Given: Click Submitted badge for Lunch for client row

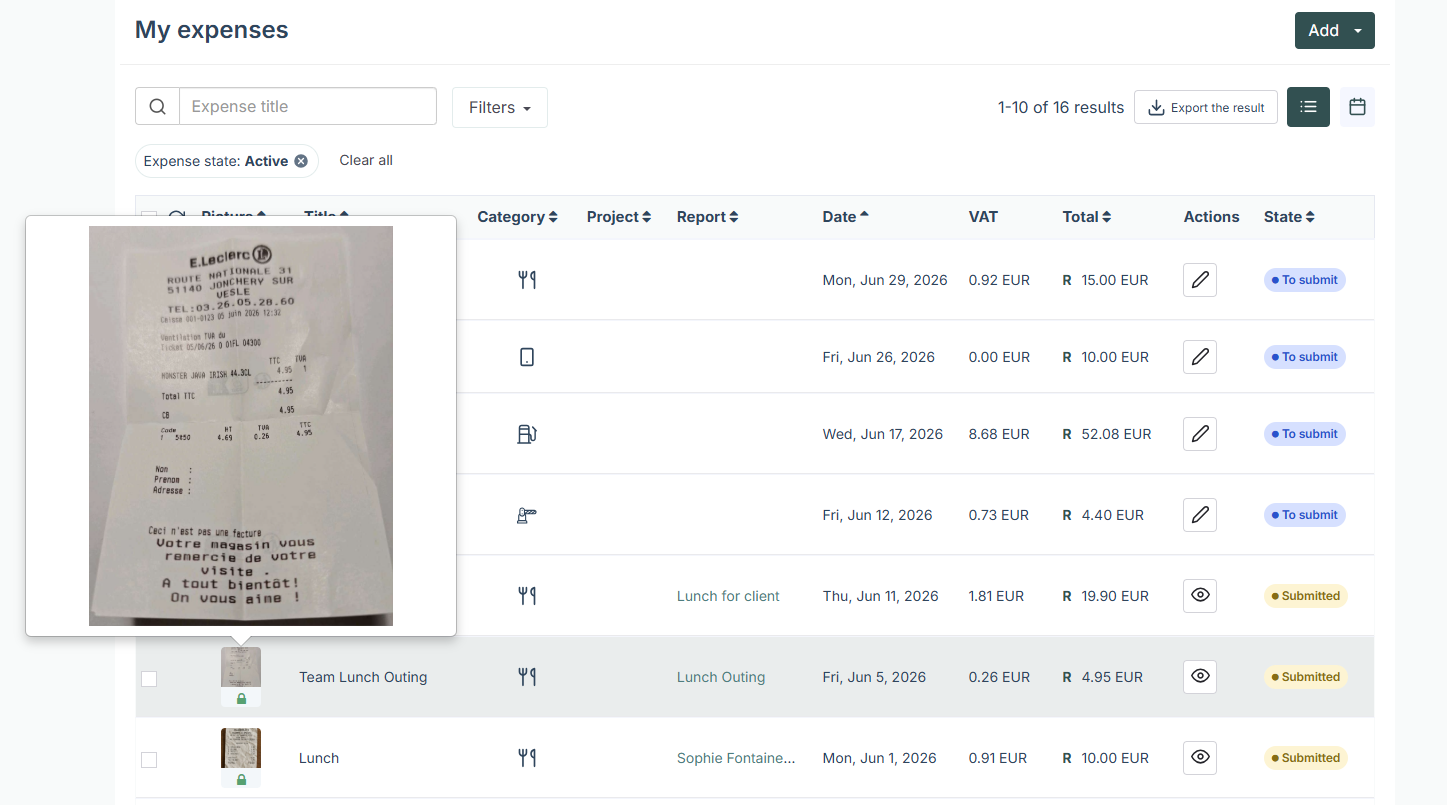Looking at the screenshot, I should coord(1306,596).
